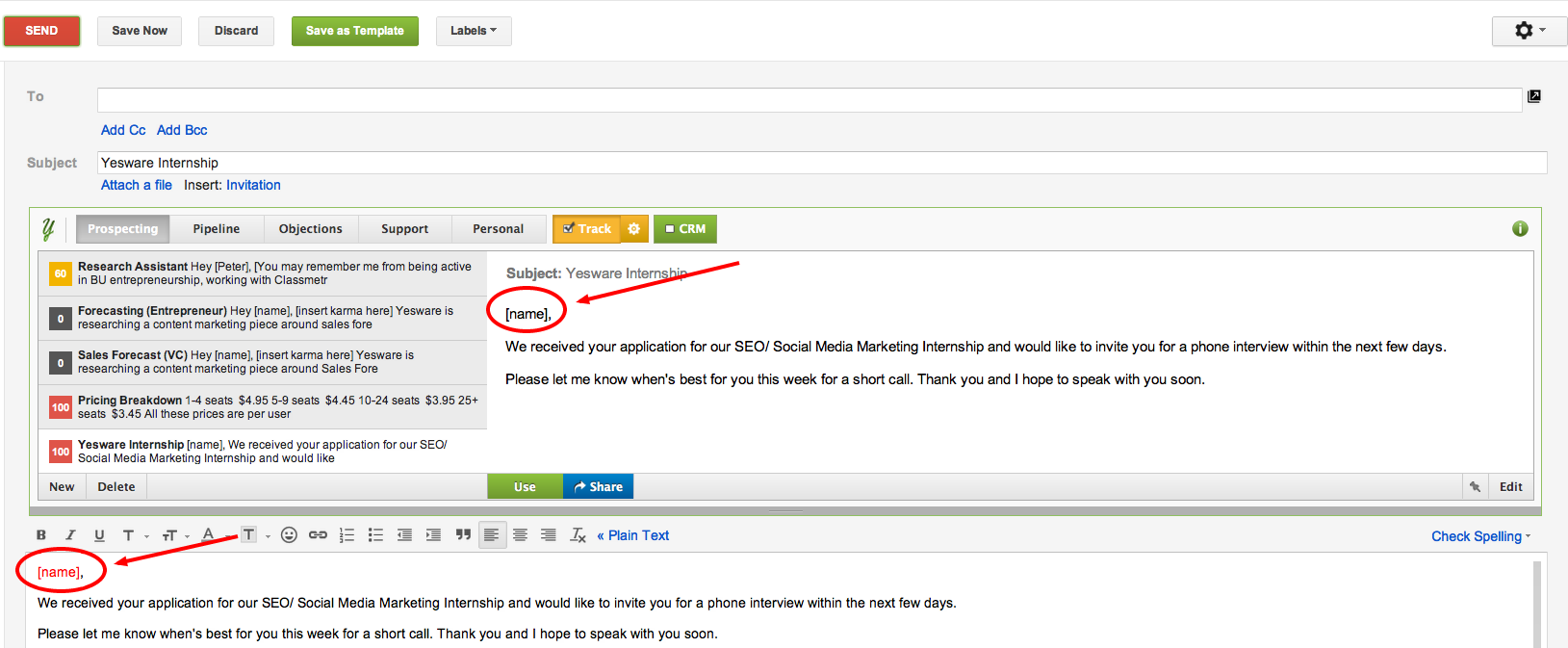1568x648 pixels.
Task: Decrease the indent
Action: pos(405,535)
